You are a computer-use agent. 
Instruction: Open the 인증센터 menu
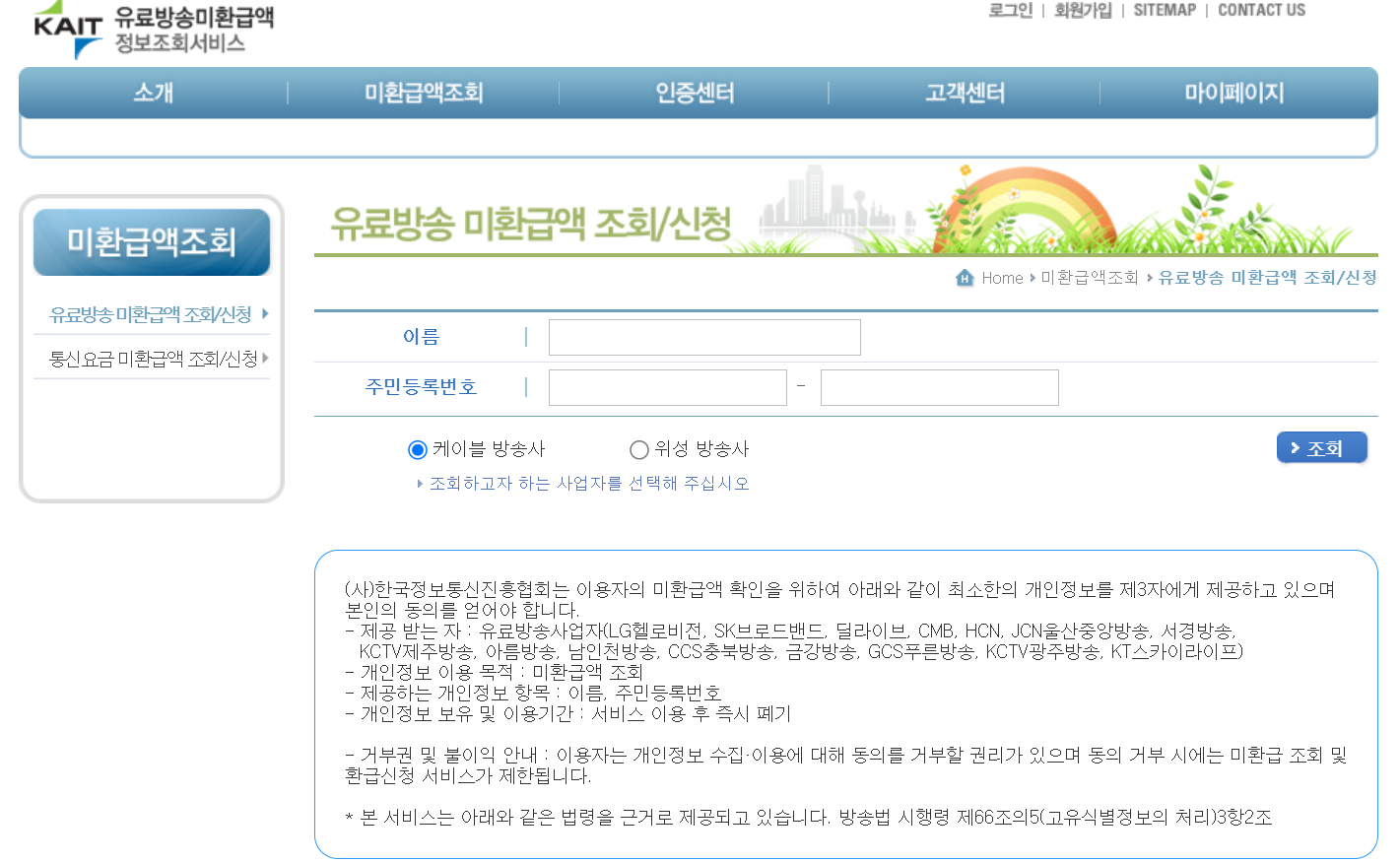(x=695, y=93)
